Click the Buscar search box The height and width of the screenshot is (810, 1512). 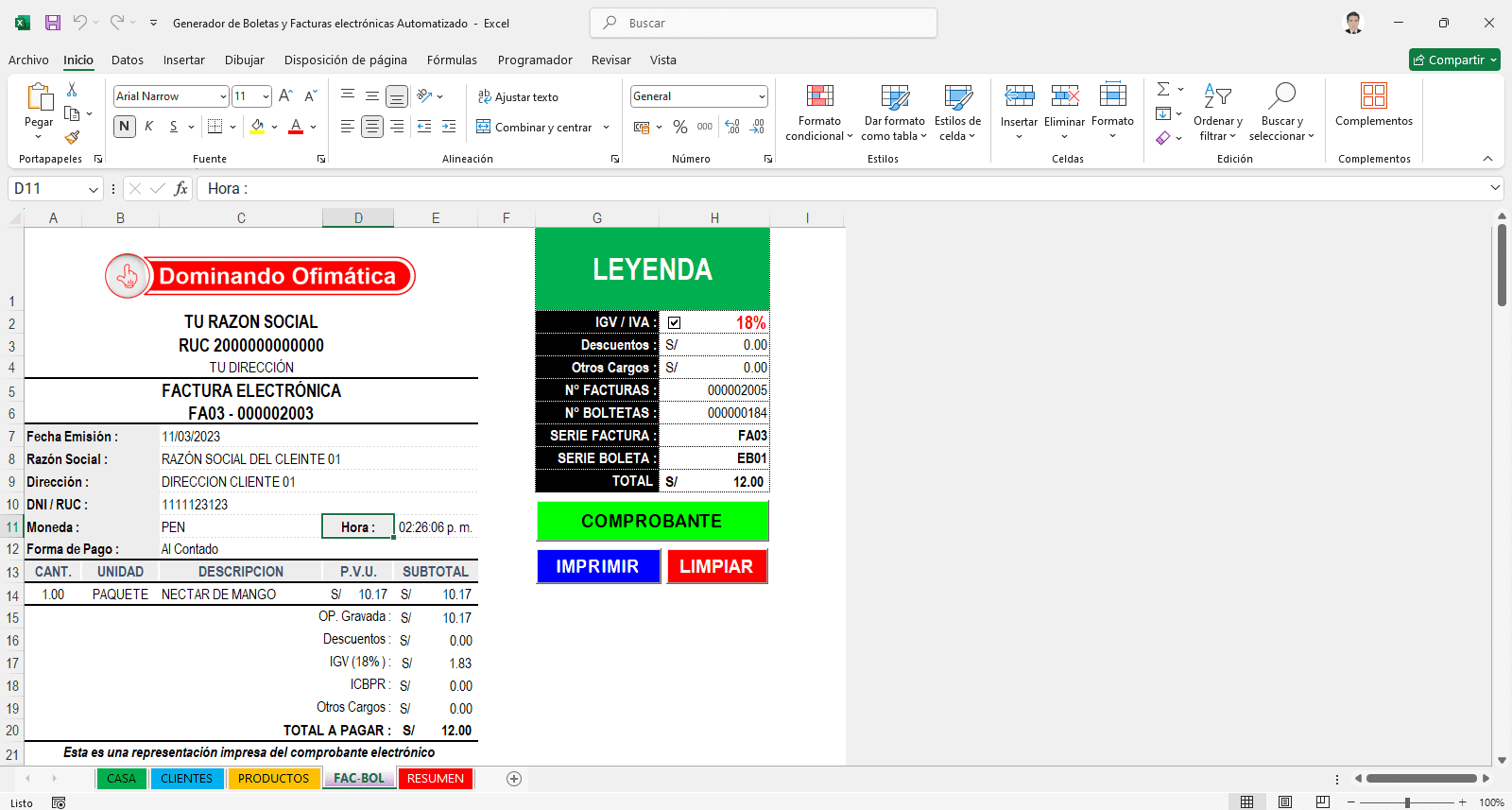pyautogui.click(x=764, y=23)
